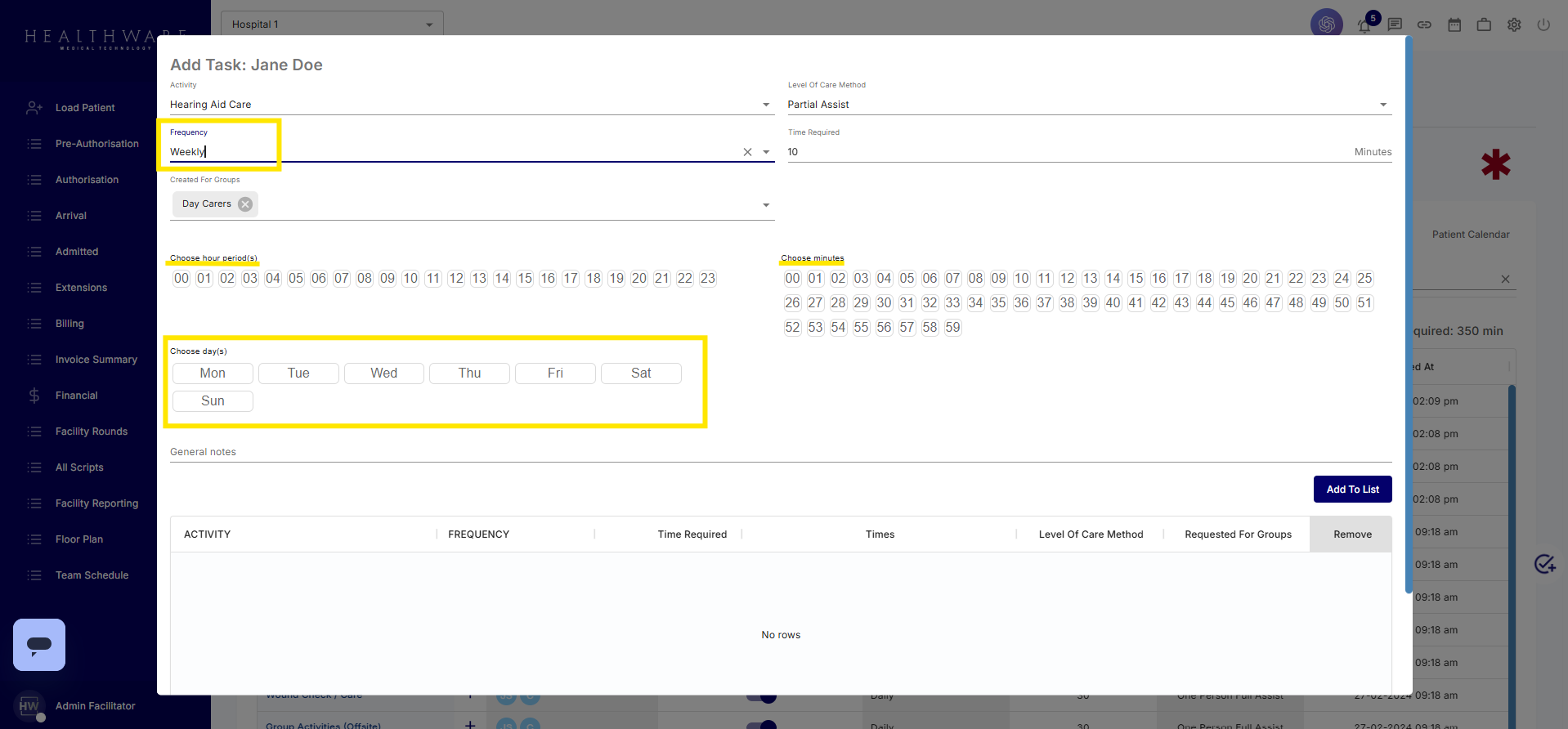Click the power logout icon
This screenshot has width=1568, height=729.
click(1543, 25)
